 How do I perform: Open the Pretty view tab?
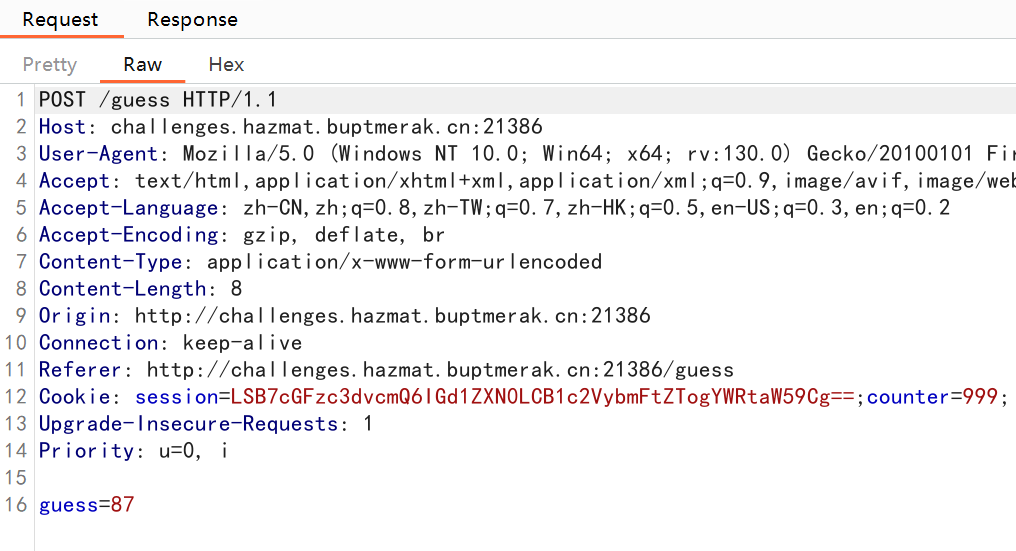click(x=50, y=64)
